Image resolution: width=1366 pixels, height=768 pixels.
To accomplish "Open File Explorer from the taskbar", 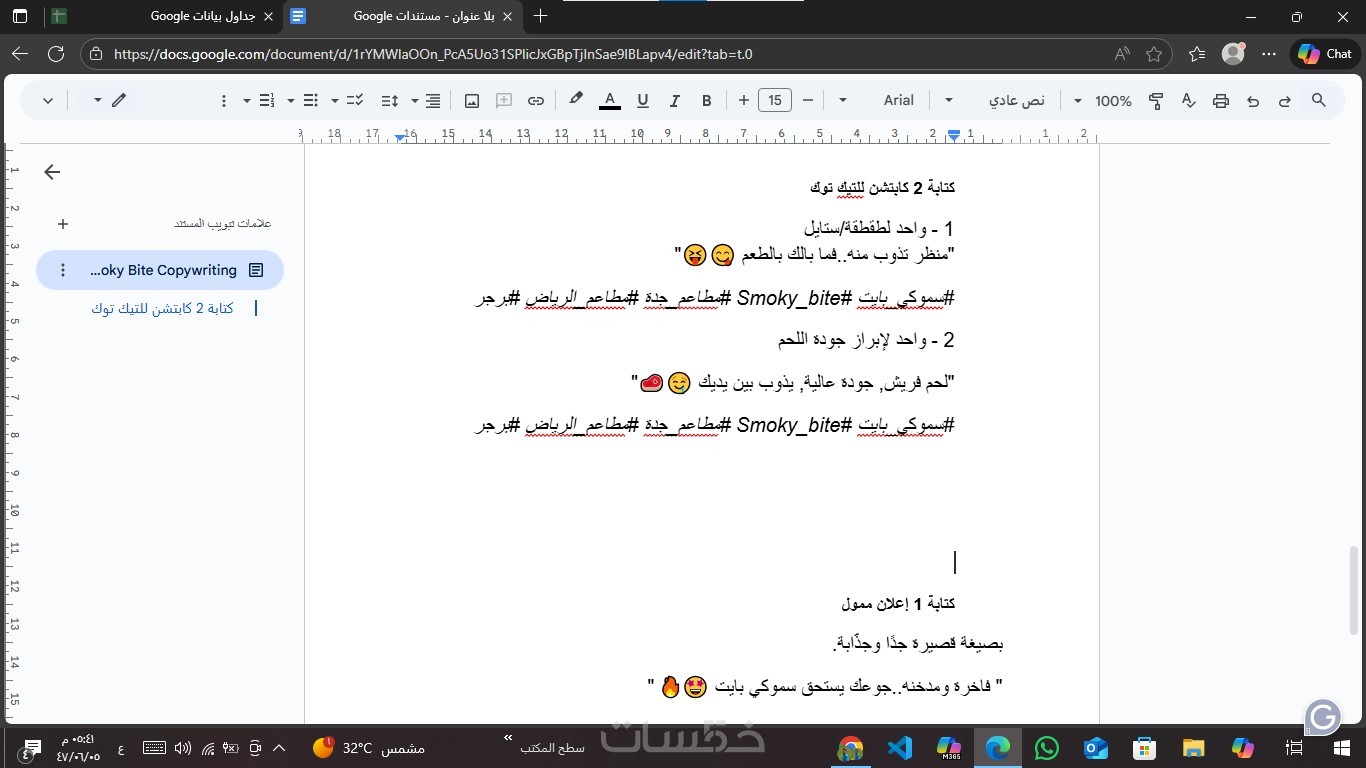I will 1194,748.
